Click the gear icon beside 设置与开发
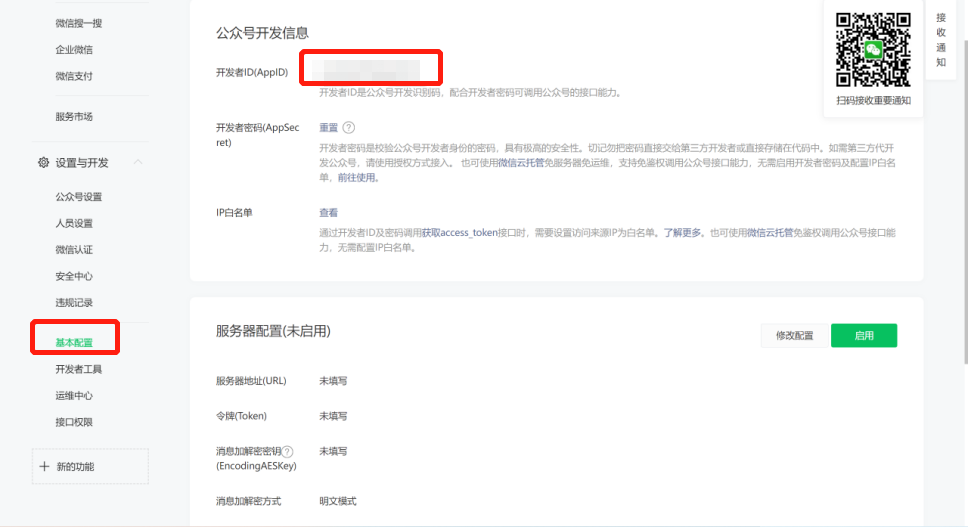The width and height of the screenshot is (968, 527). click(43, 163)
